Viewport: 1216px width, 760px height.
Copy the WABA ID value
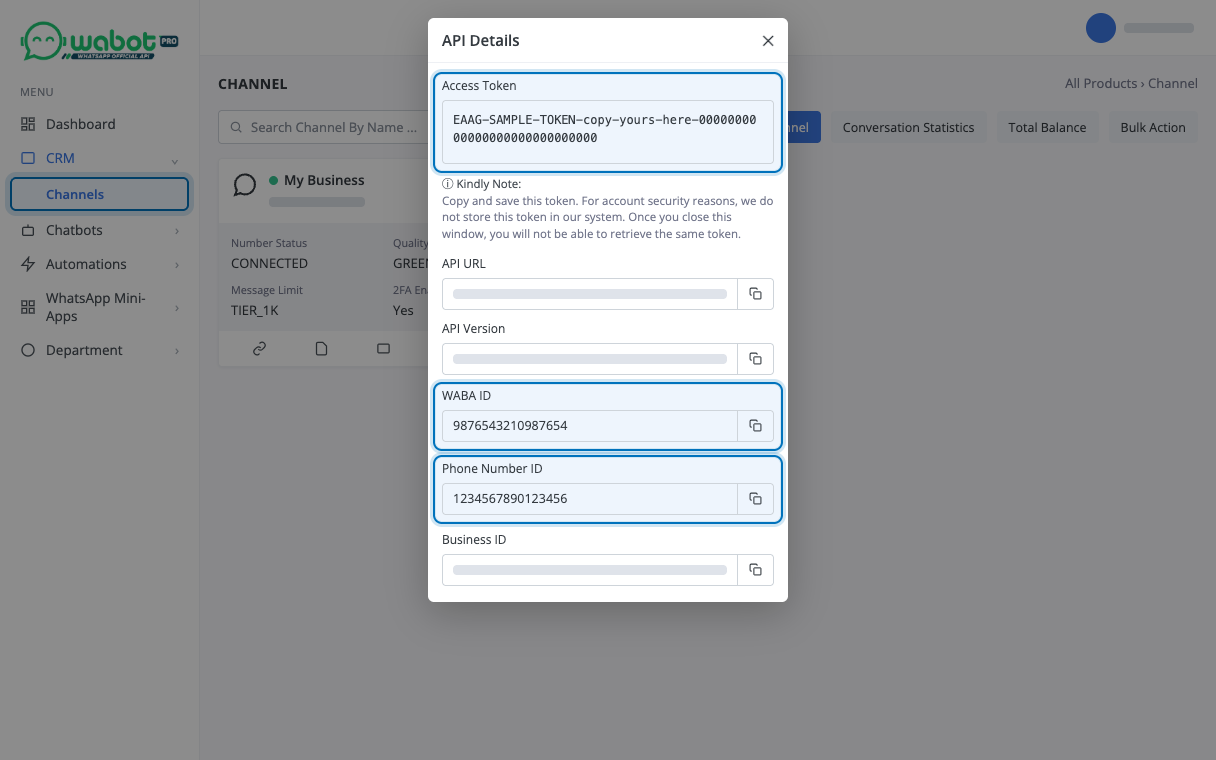click(x=755, y=426)
